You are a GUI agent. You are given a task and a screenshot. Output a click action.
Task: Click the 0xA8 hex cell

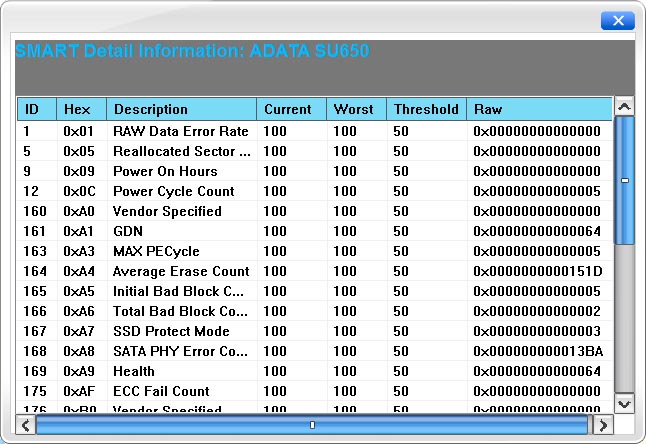click(79, 351)
